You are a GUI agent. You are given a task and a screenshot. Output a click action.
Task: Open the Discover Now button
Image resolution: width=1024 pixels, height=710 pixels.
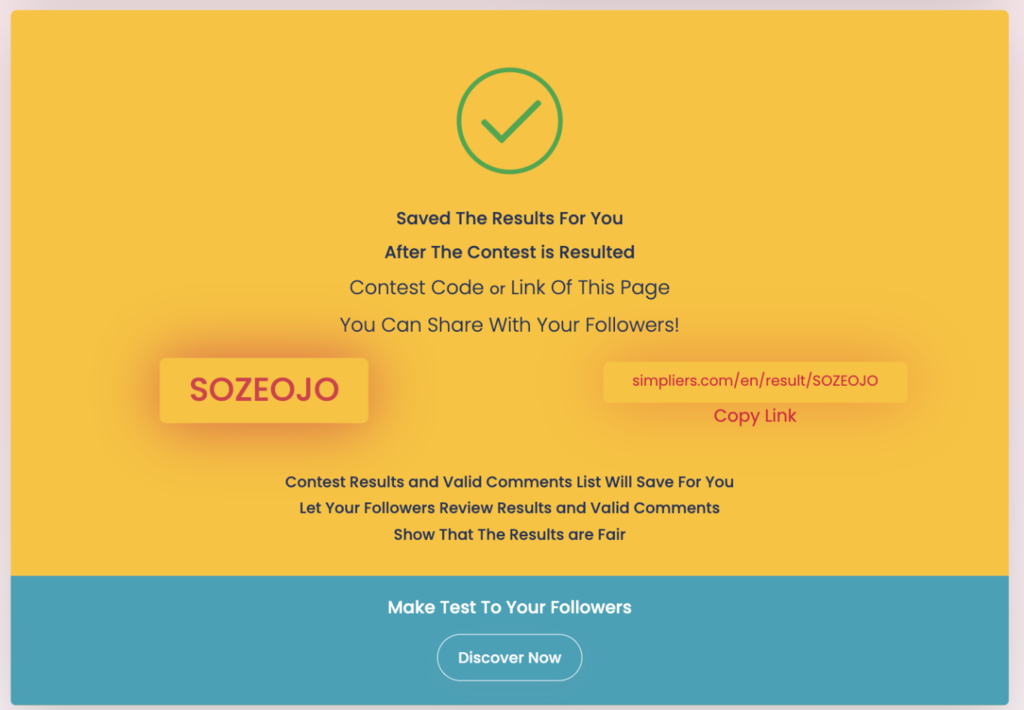[x=509, y=657]
